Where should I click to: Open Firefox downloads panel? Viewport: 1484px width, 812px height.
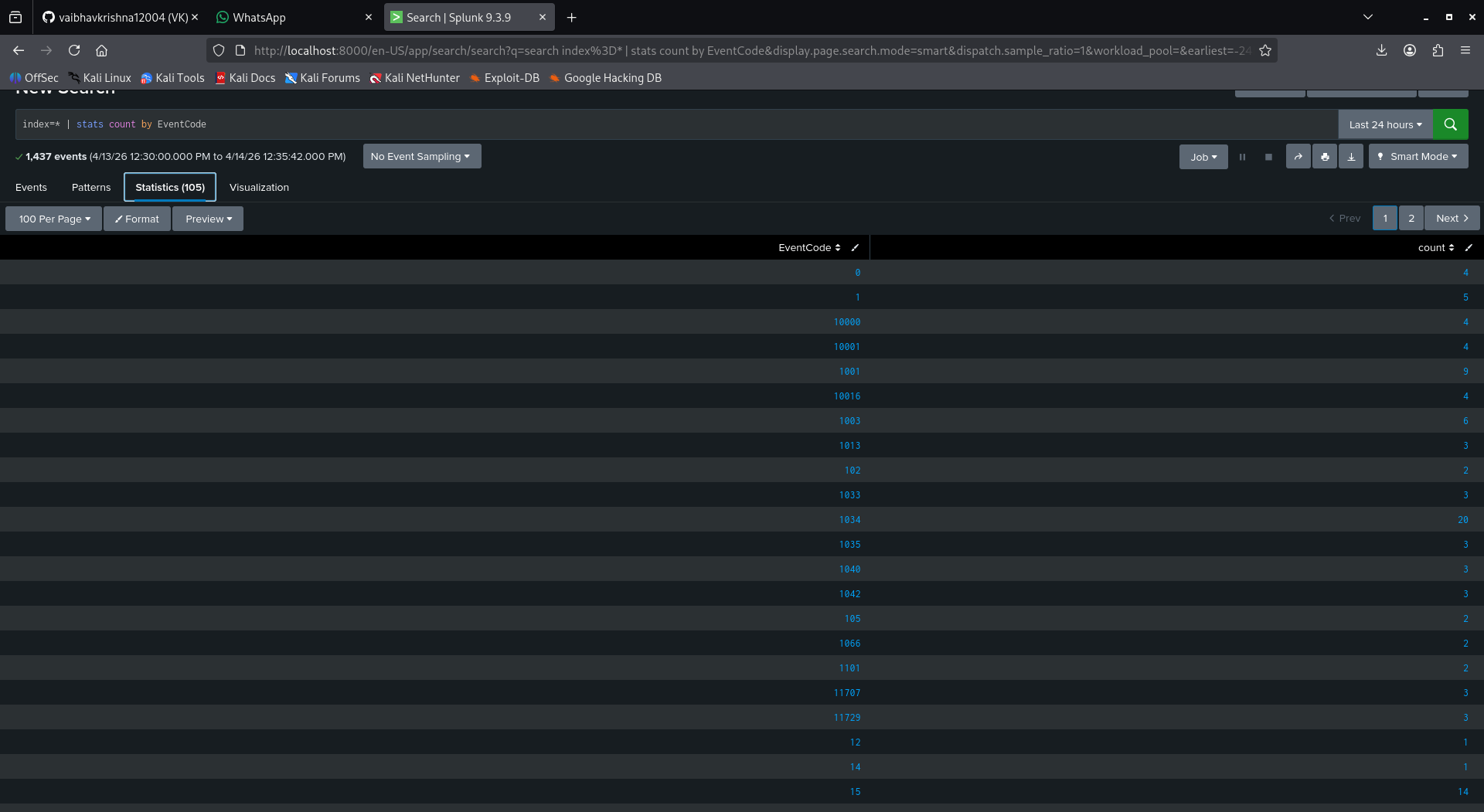click(x=1381, y=50)
